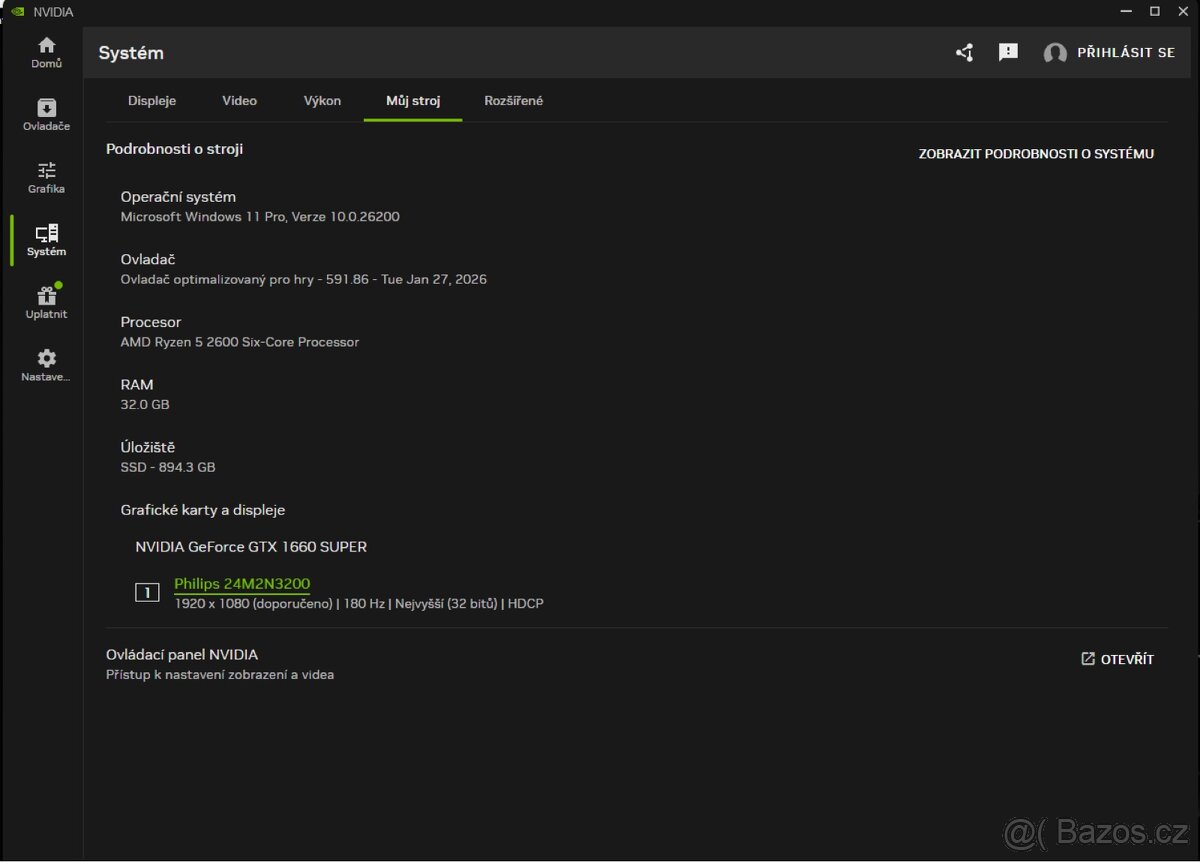This screenshot has width=1200, height=862.
Task: Click Přihlásit se to sign in
Action: click(1125, 53)
